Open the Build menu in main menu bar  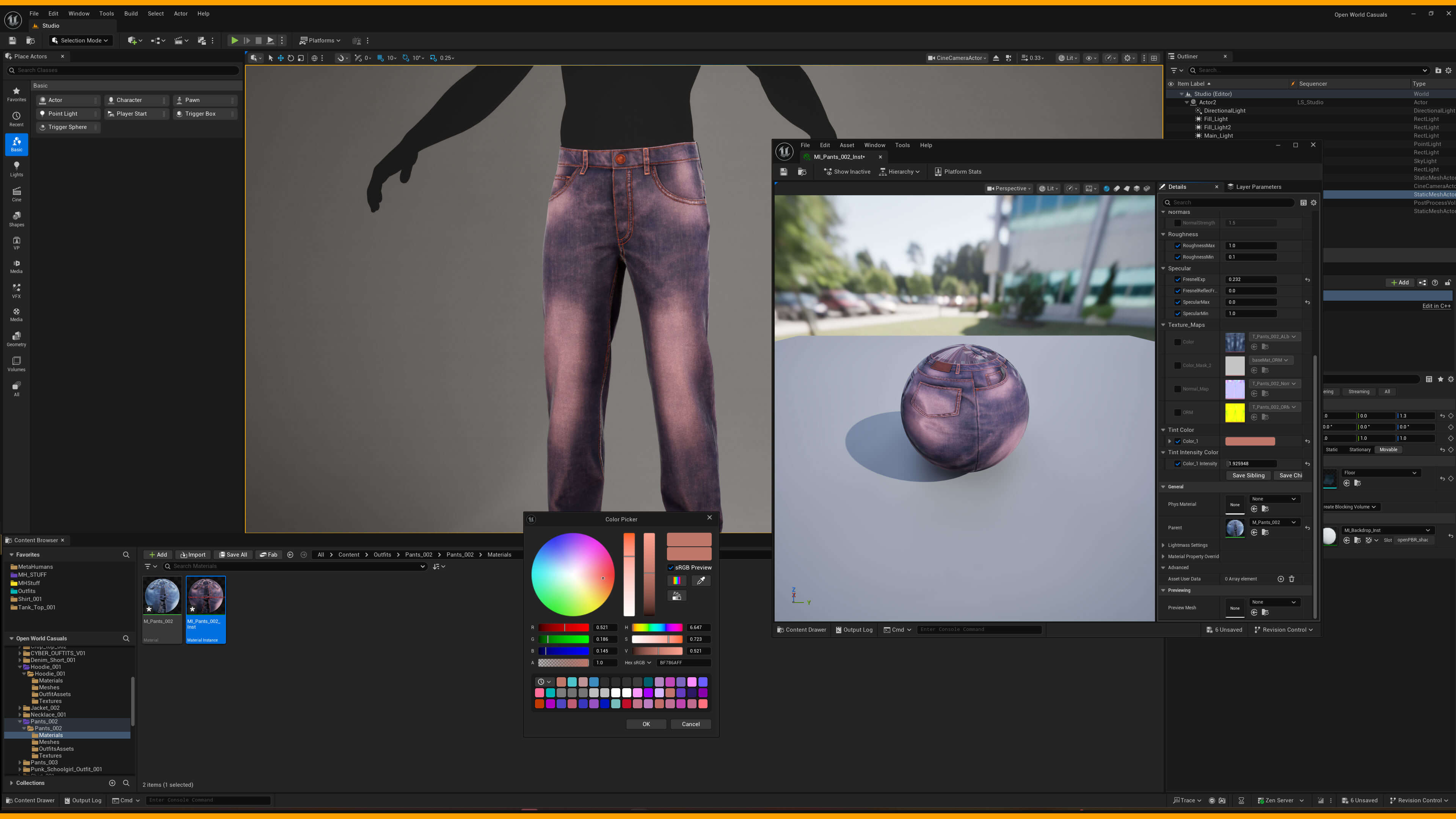[x=130, y=14]
